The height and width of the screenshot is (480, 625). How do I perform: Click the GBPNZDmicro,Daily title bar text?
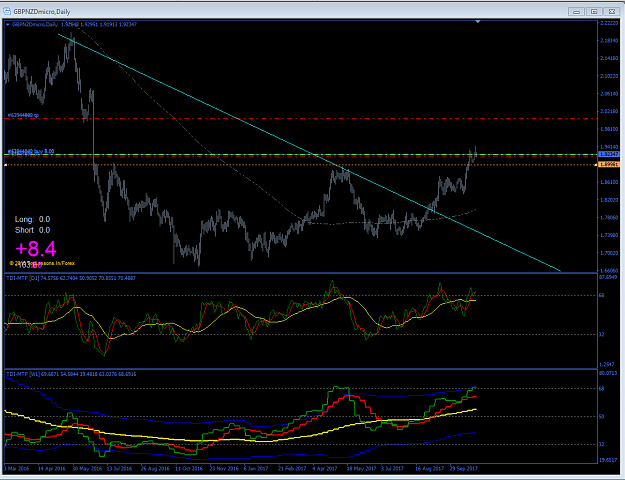(x=42, y=12)
